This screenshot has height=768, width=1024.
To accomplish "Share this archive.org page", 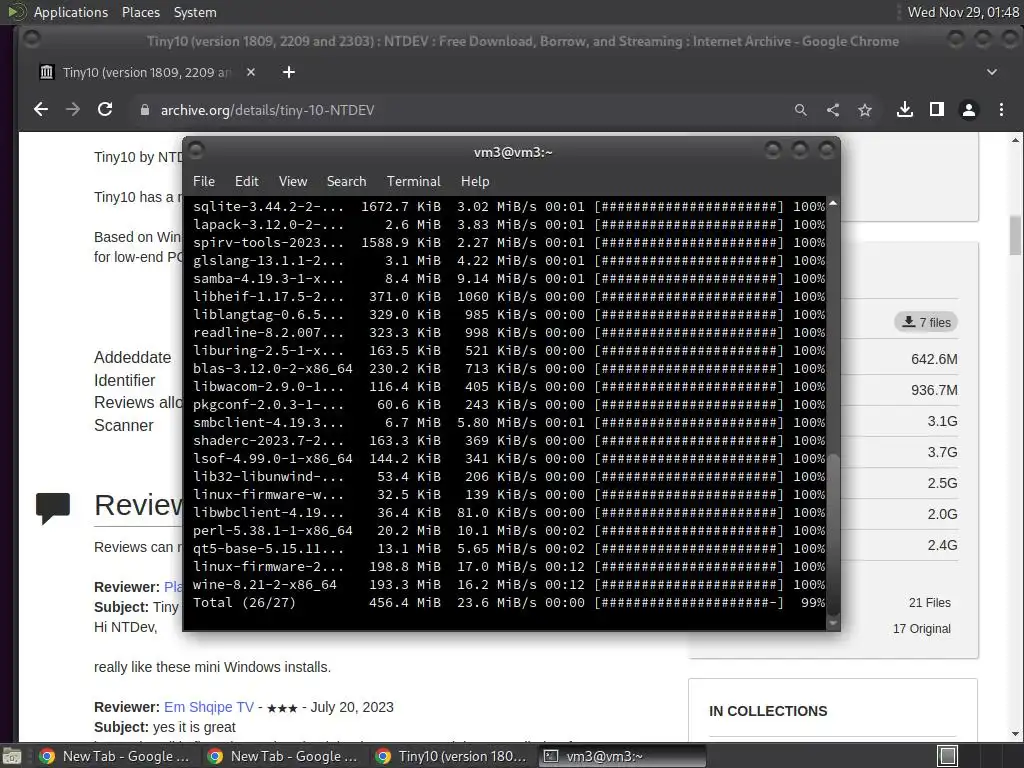I will [x=833, y=110].
